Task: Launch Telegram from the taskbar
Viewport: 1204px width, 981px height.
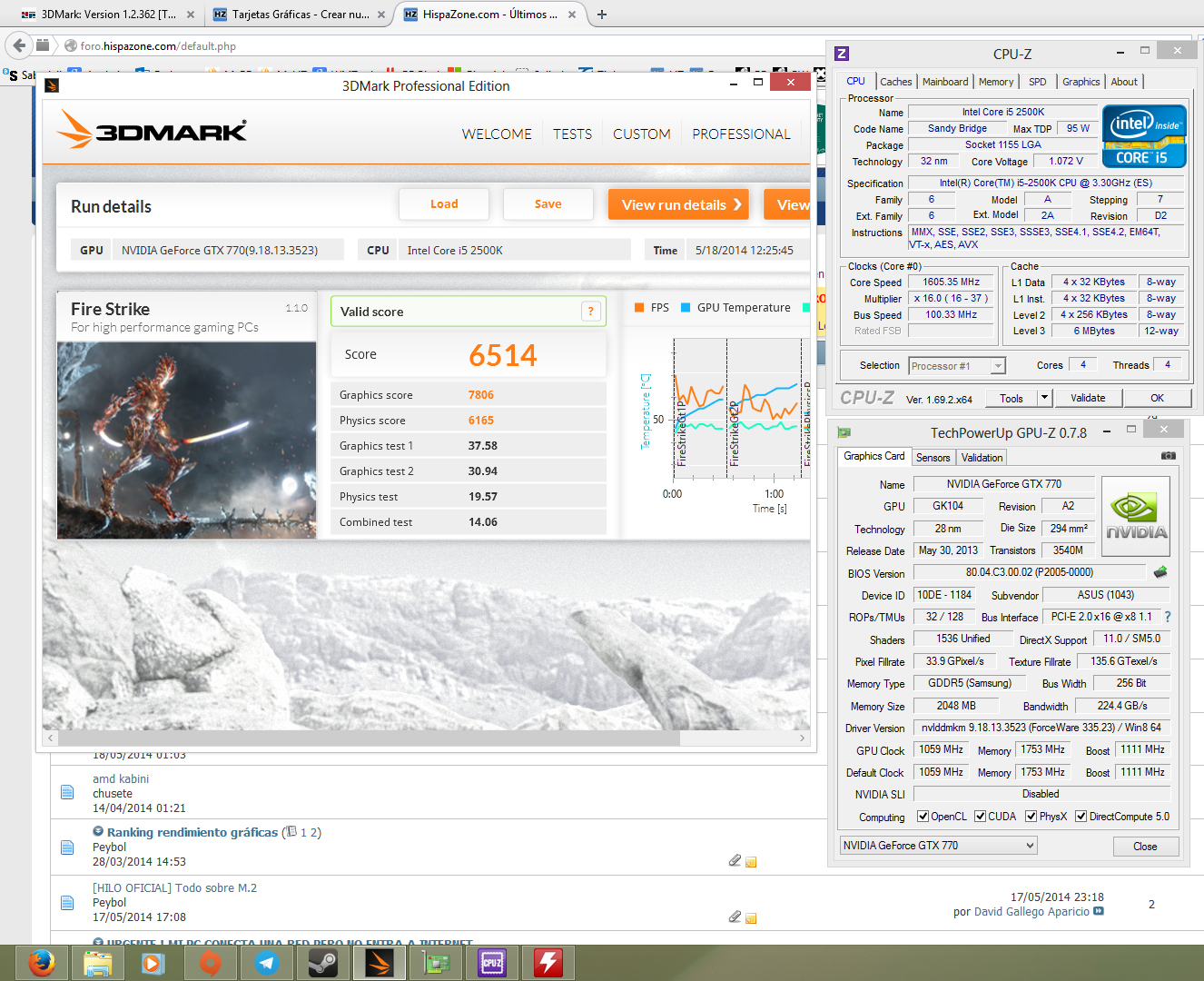Action: (x=267, y=962)
